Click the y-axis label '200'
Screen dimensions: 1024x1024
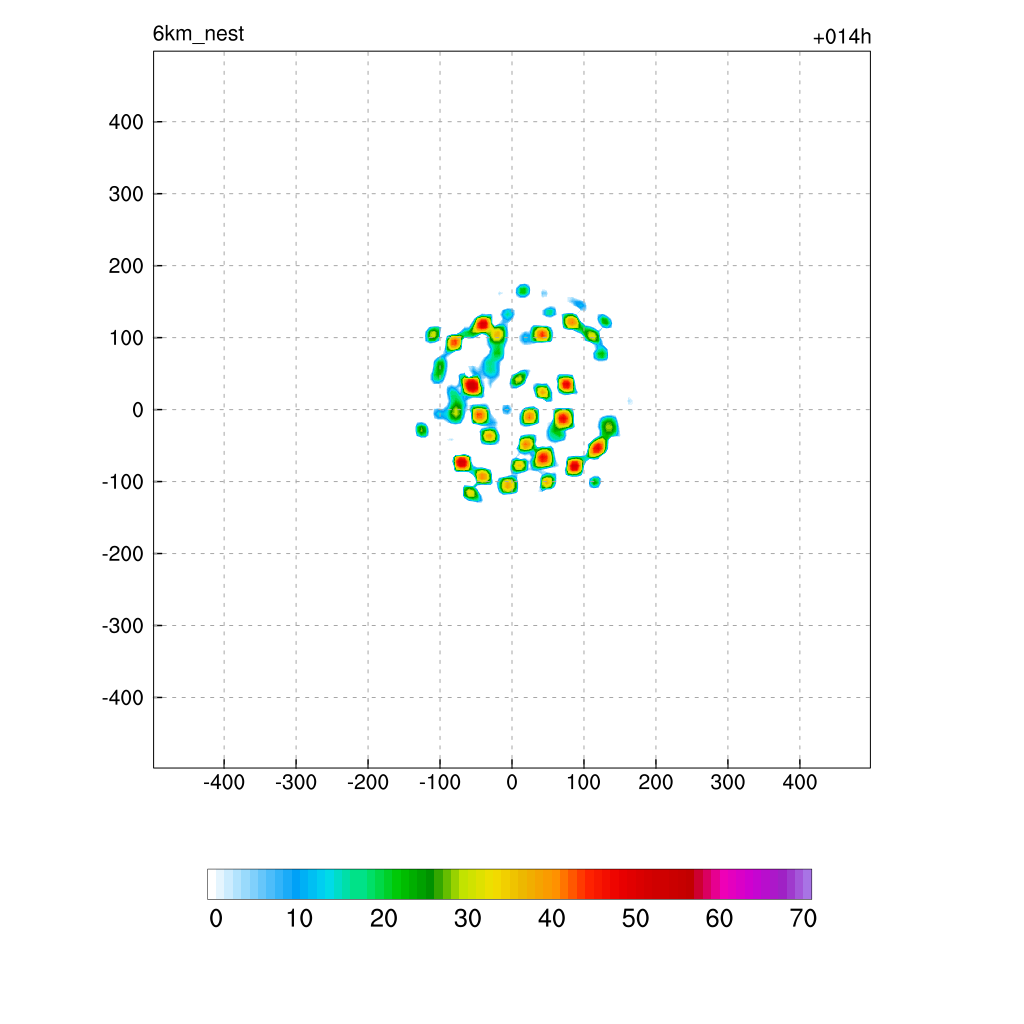click(x=126, y=266)
